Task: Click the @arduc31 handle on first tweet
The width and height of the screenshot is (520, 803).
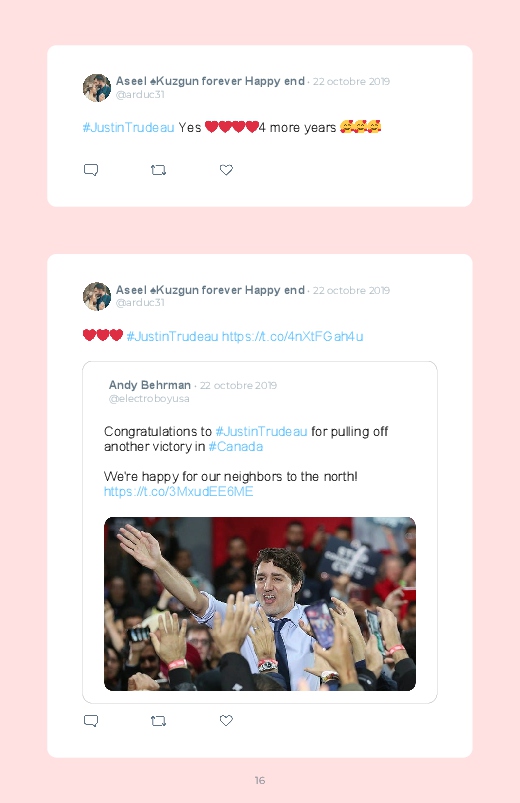Action: tap(140, 94)
